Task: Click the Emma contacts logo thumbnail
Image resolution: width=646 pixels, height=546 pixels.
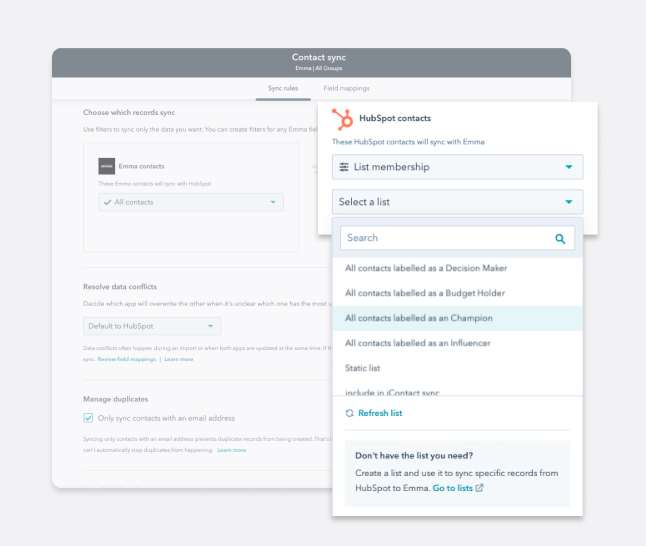Action: (x=107, y=166)
